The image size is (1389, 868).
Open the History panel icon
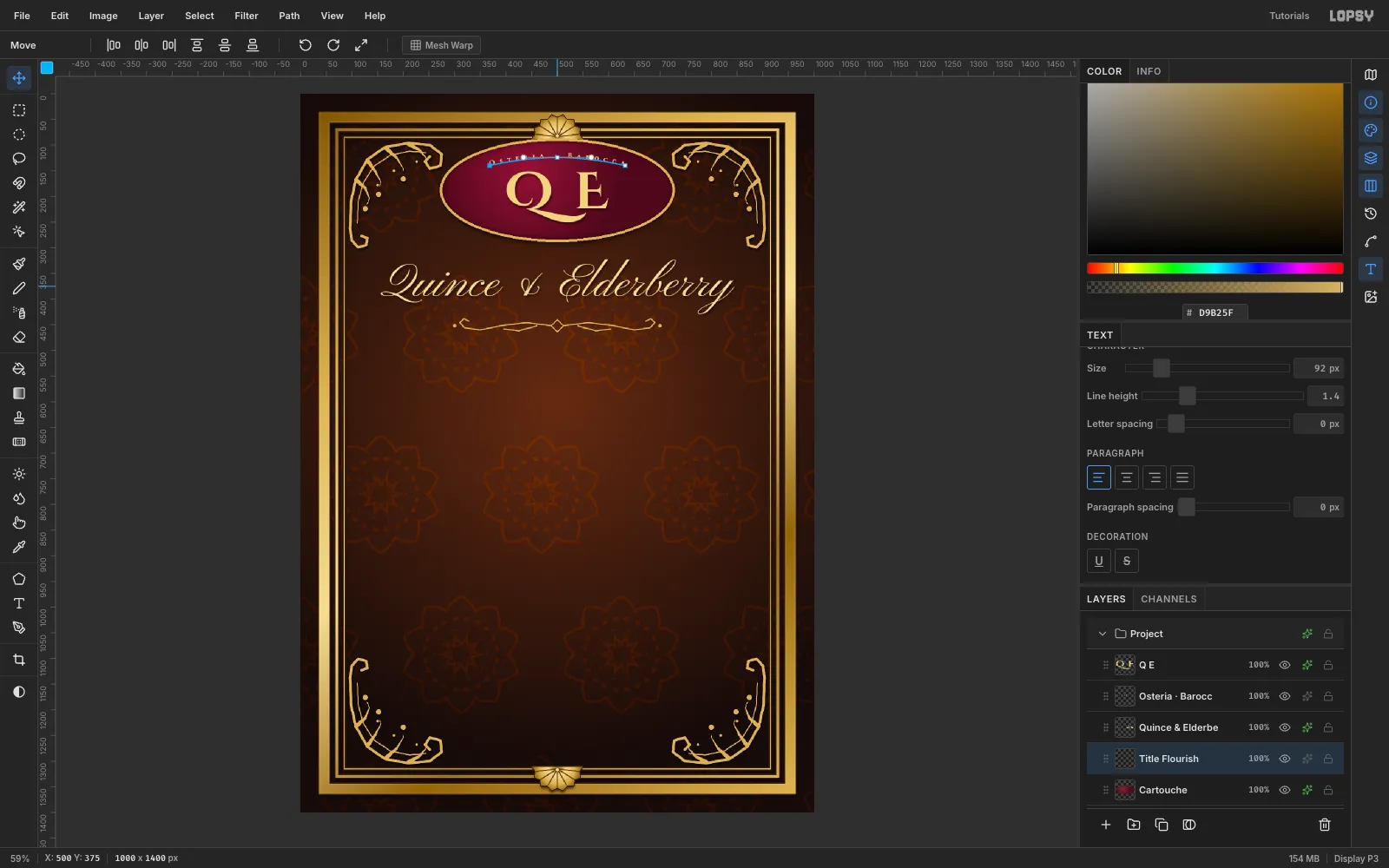coord(1371,214)
